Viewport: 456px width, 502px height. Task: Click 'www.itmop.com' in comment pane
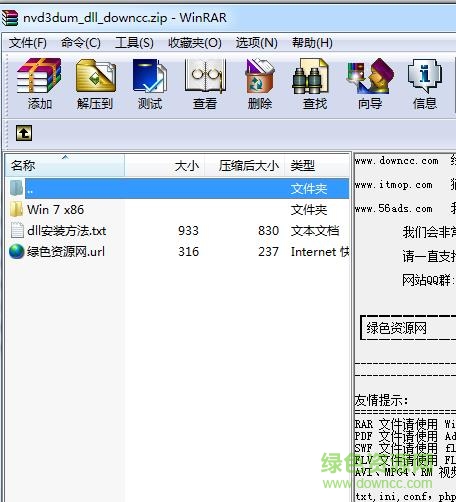(x=393, y=185)
